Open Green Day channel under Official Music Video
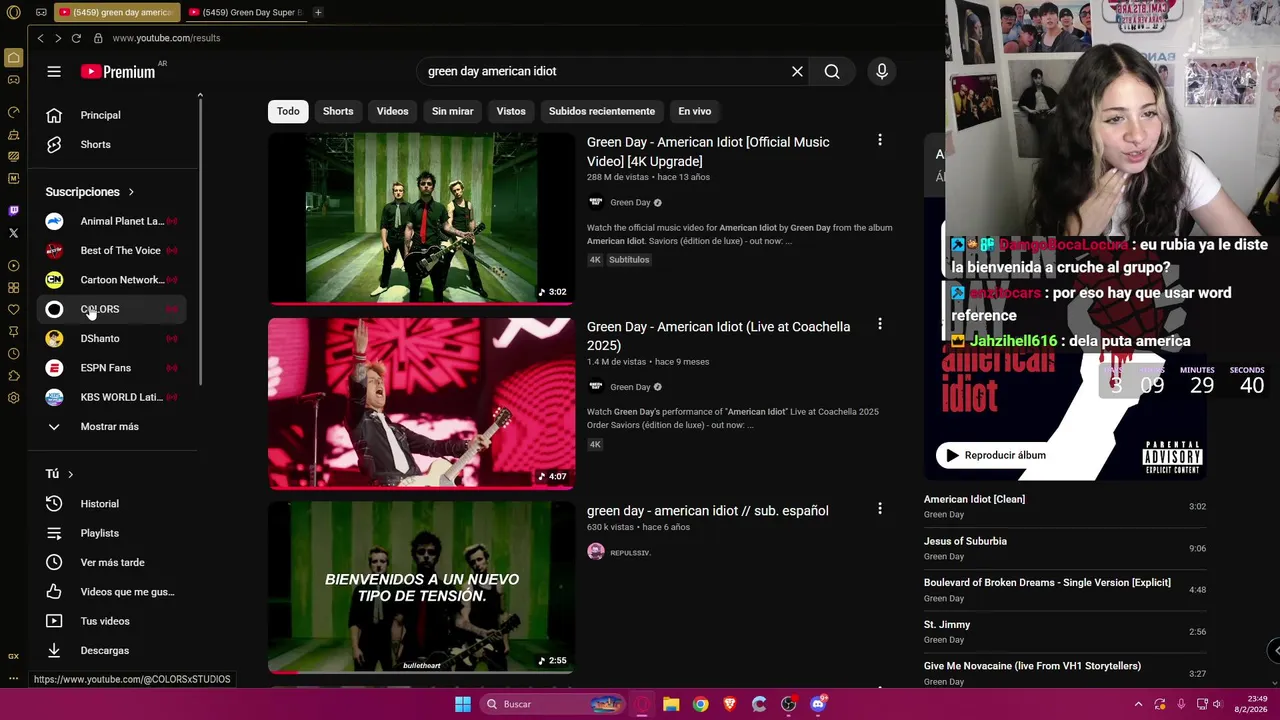Screen dimensions: 1280x720 tap(630, 202)
